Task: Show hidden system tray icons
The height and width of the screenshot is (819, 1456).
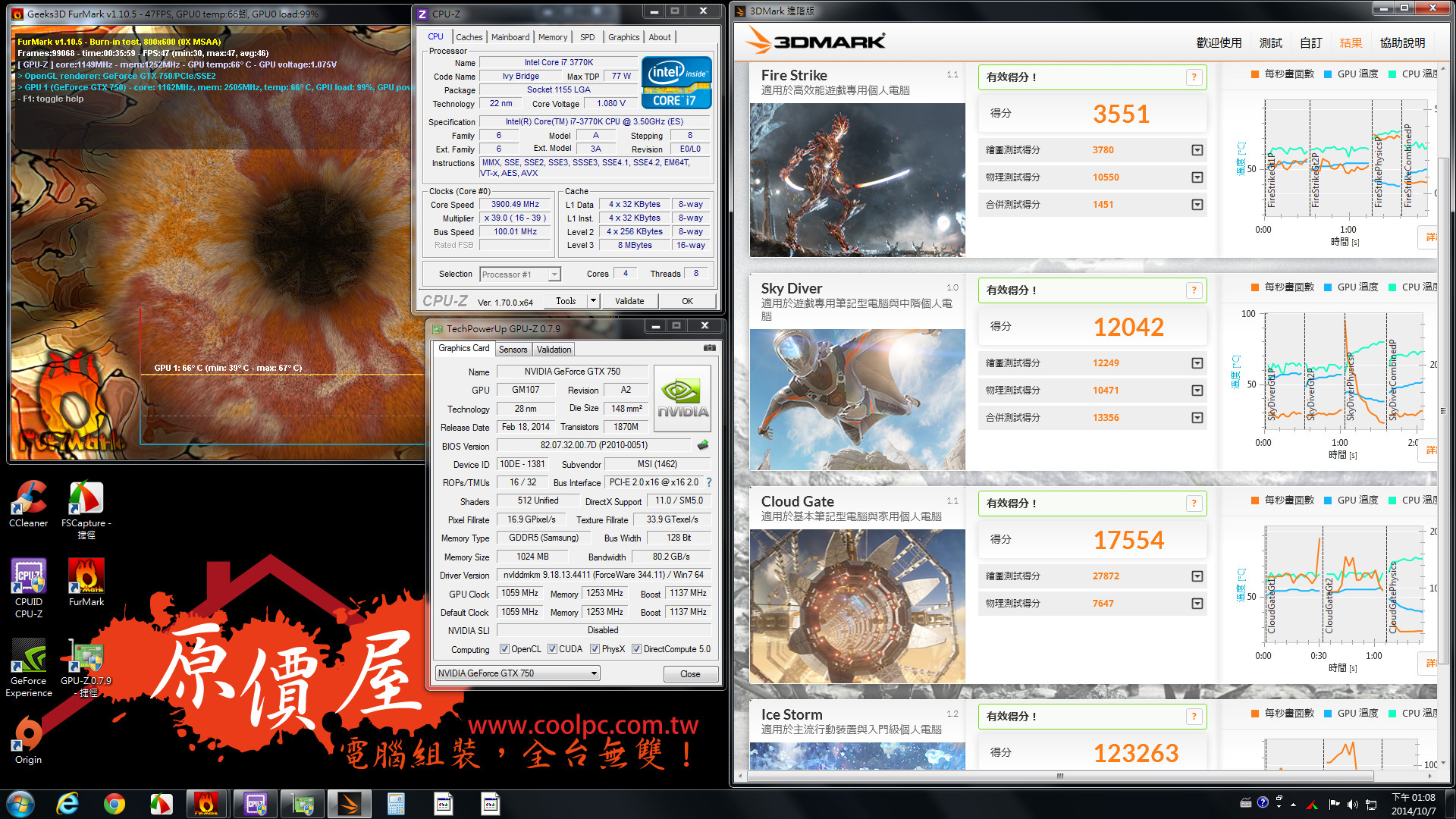Action: 1293,804
